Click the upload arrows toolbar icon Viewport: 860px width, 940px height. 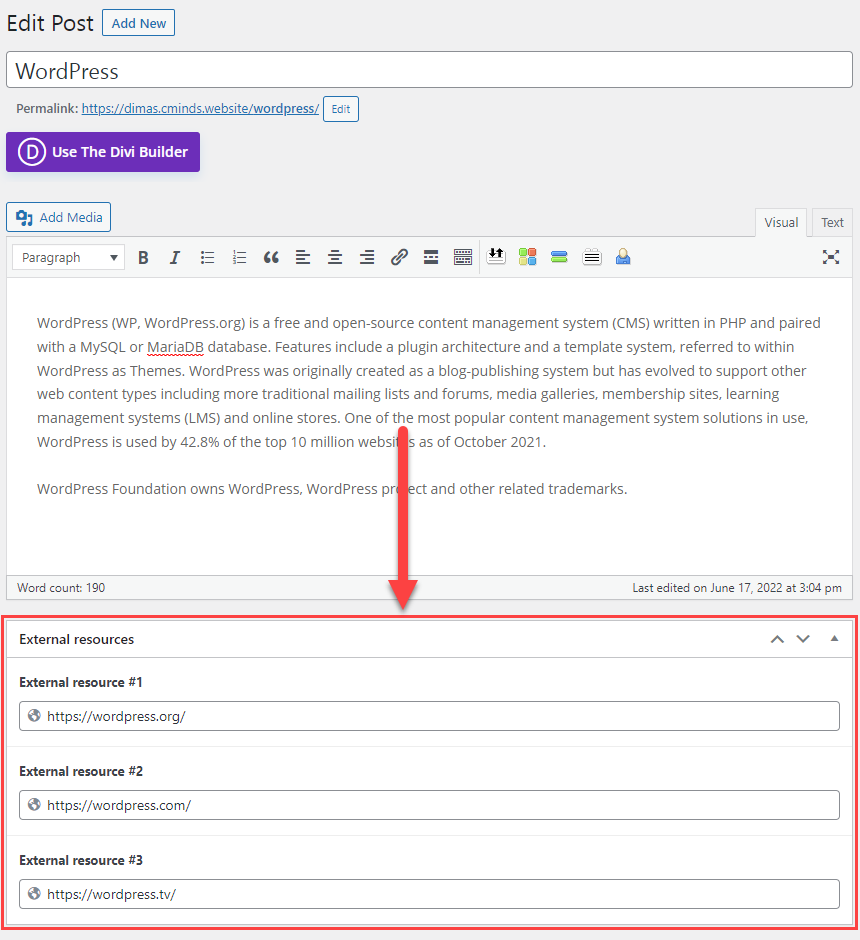pyautogui.click(x=496, y=257)
